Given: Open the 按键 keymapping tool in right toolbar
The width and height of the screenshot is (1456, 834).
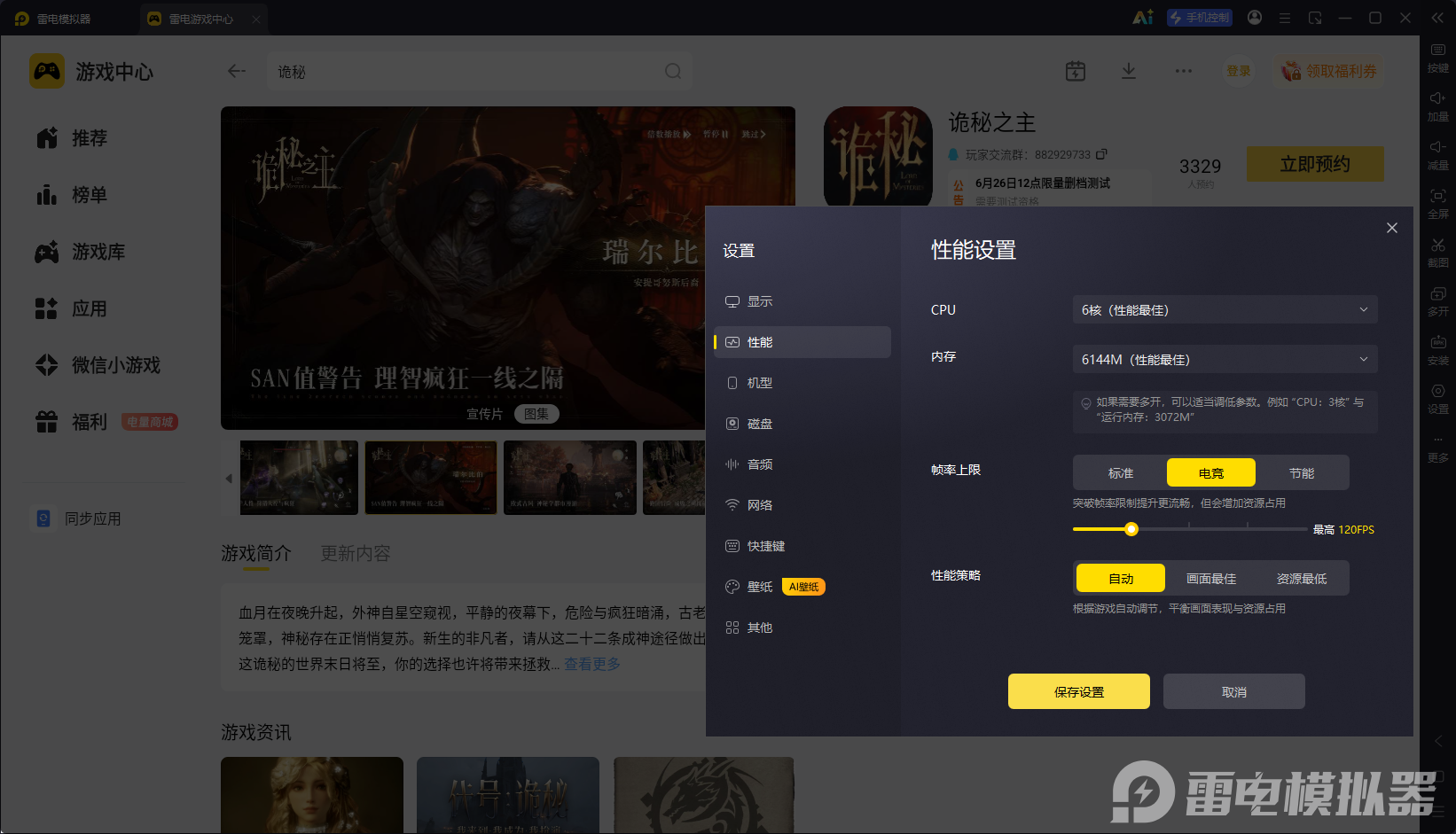Looking at the screenshot, I should 1437,58.
